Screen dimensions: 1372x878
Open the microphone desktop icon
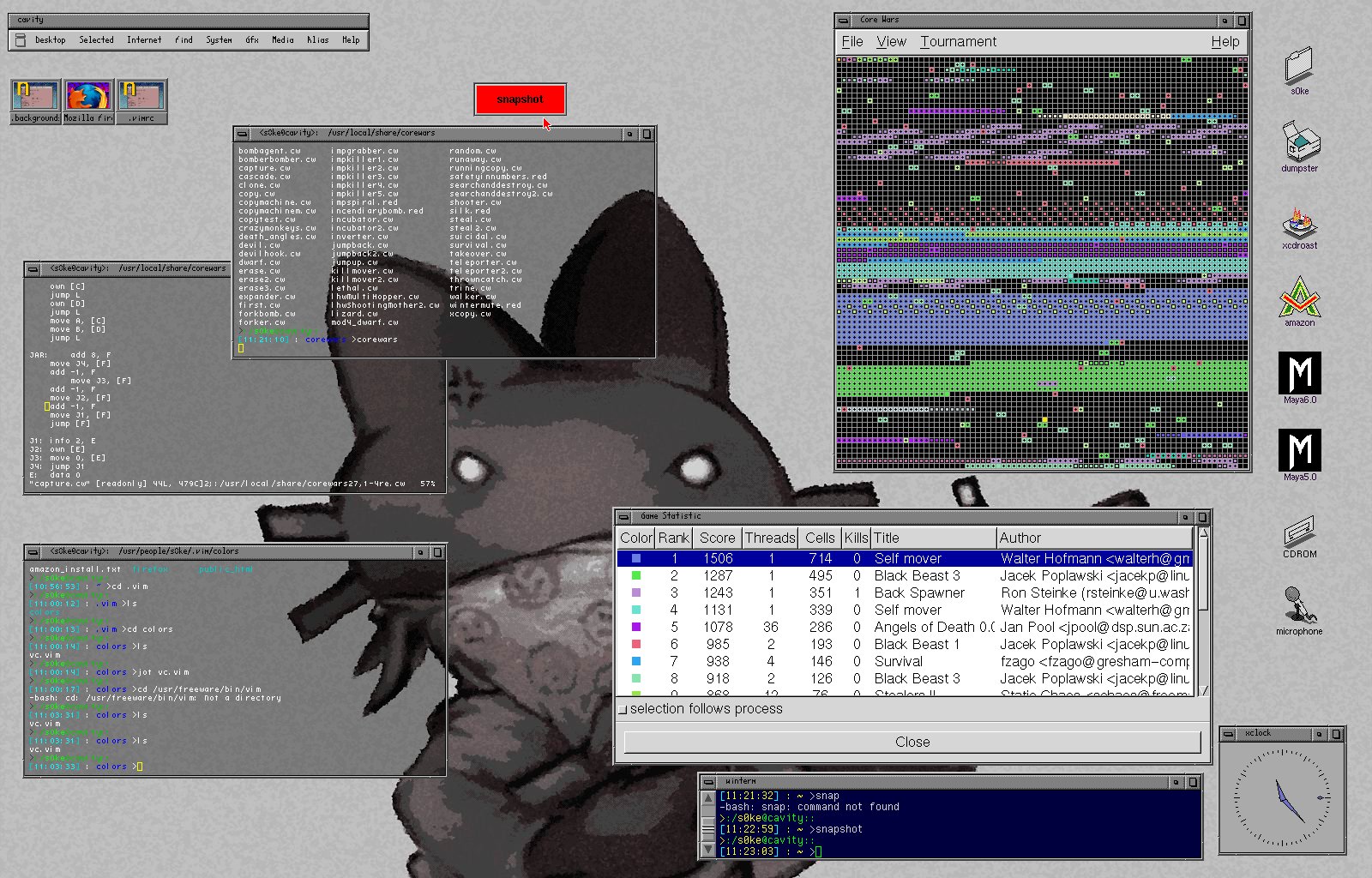(1299, 605)
